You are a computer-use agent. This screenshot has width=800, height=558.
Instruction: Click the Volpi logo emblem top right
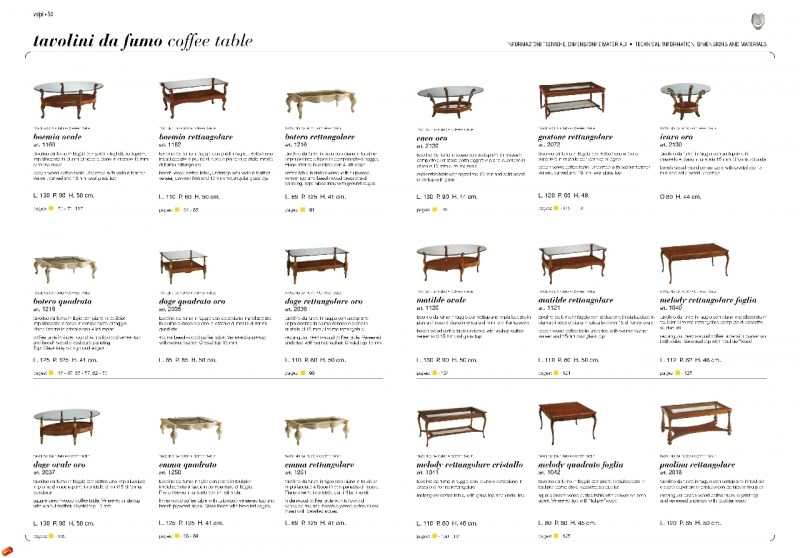pyautogui.click(x=757, y=21)
